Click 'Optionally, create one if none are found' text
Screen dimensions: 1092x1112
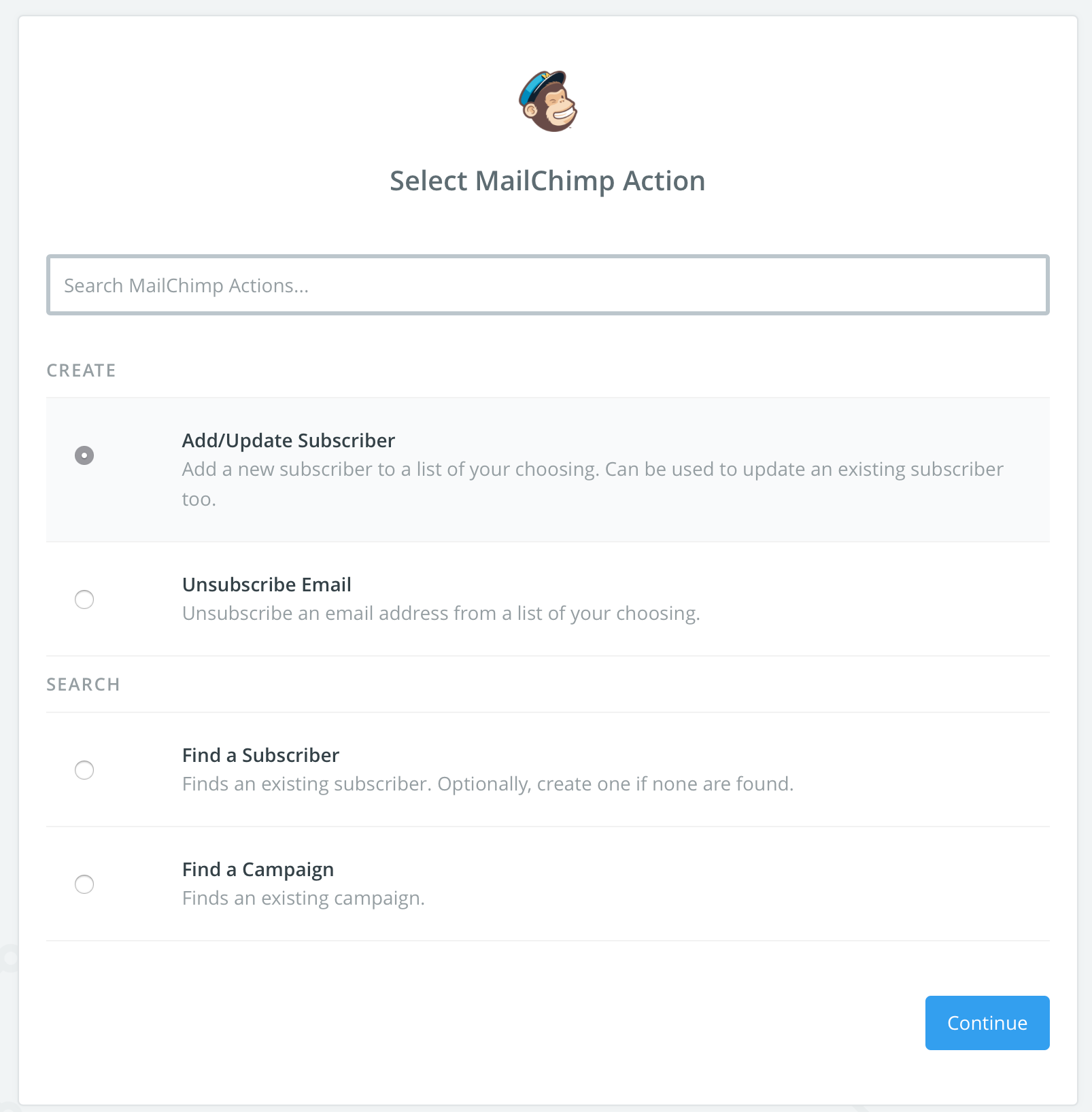coord(615,784)
